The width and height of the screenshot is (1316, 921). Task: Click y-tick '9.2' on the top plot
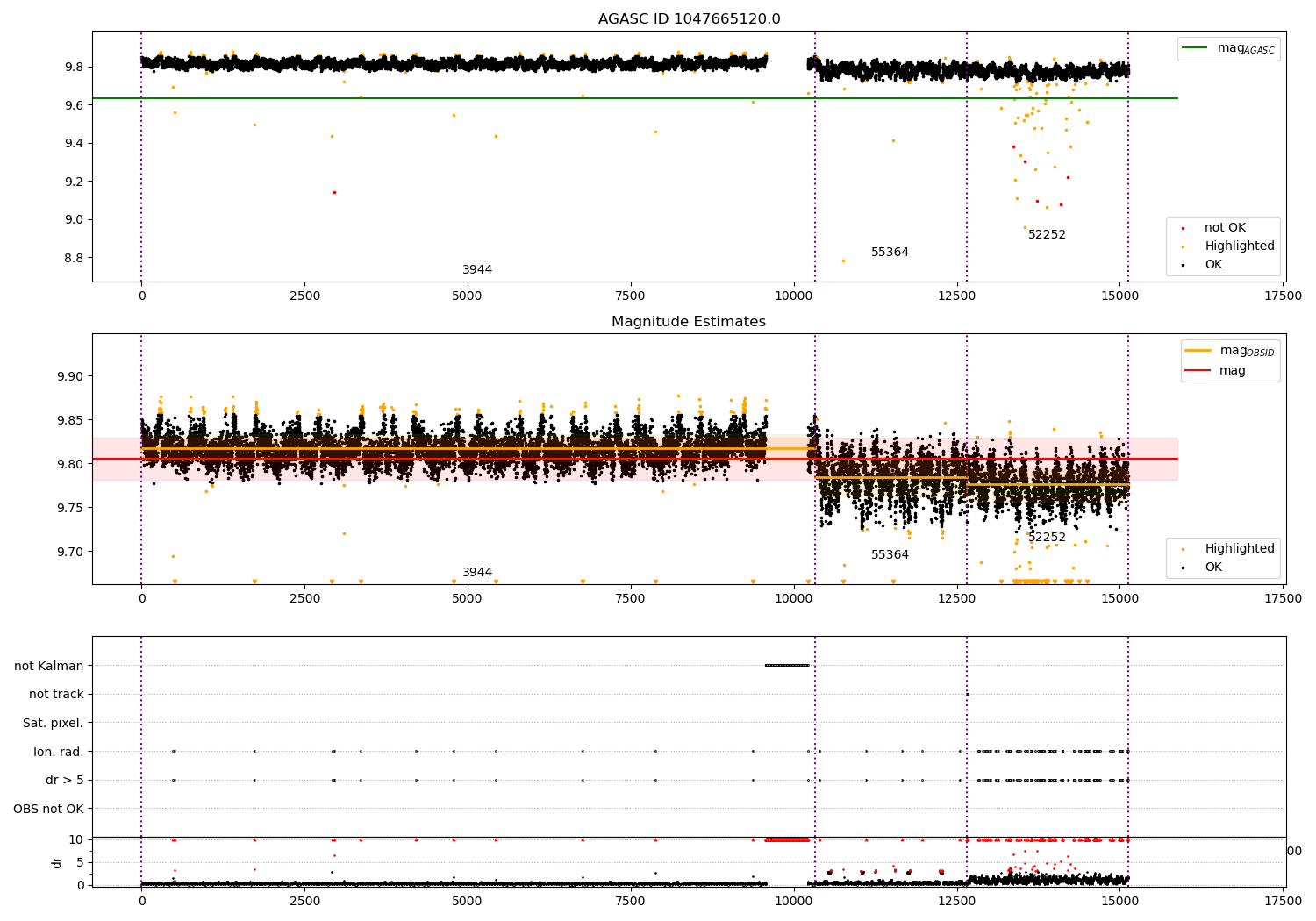click(74, 182)
